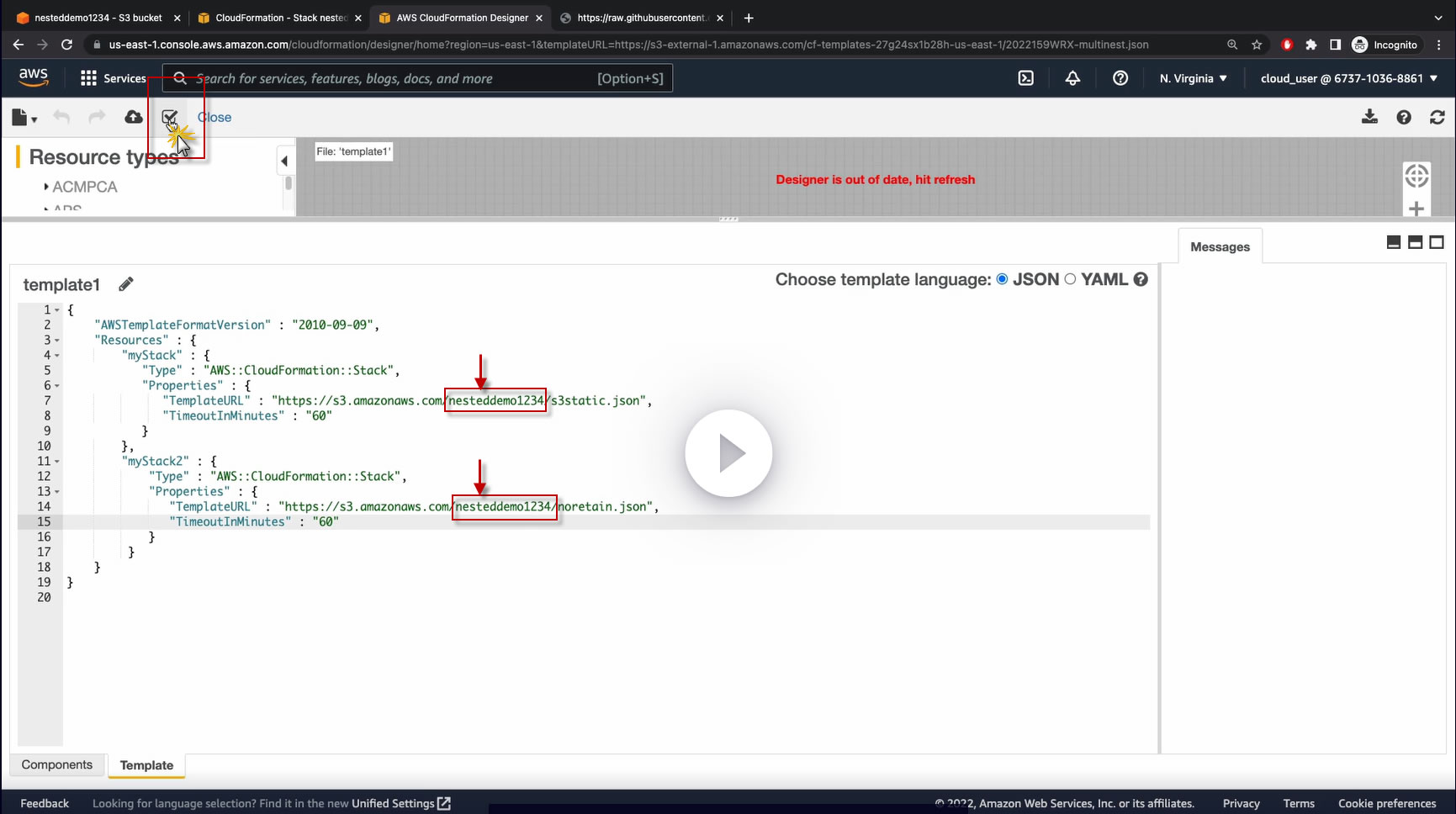
Task: Open the Services menu grid
Action: pos(113,78)
